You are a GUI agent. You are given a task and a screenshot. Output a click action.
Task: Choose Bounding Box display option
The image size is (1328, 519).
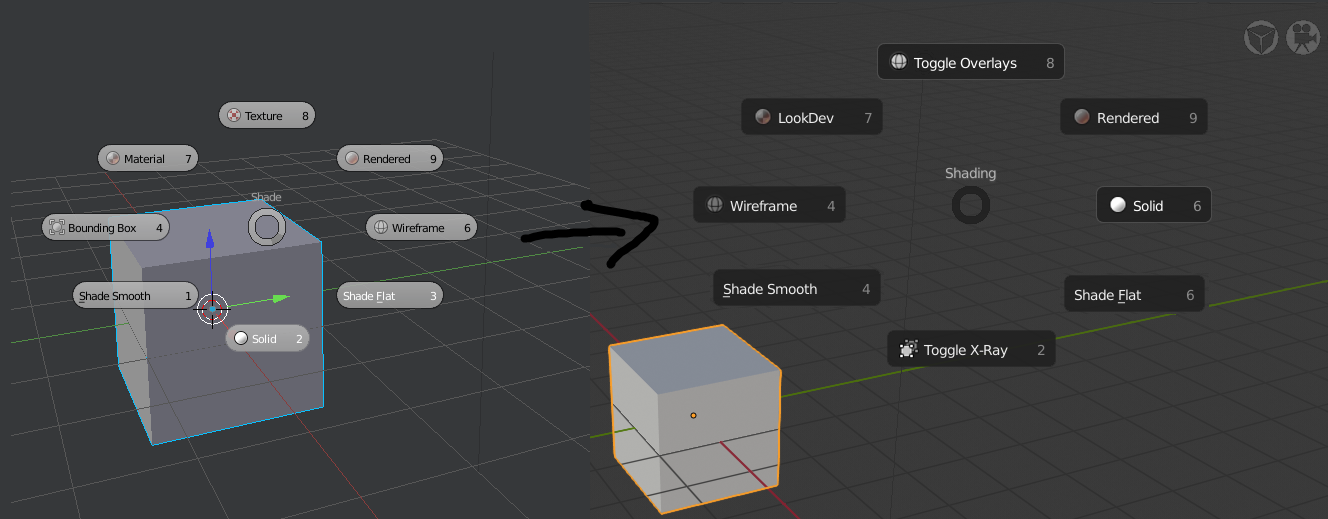(x=105, y=228)
